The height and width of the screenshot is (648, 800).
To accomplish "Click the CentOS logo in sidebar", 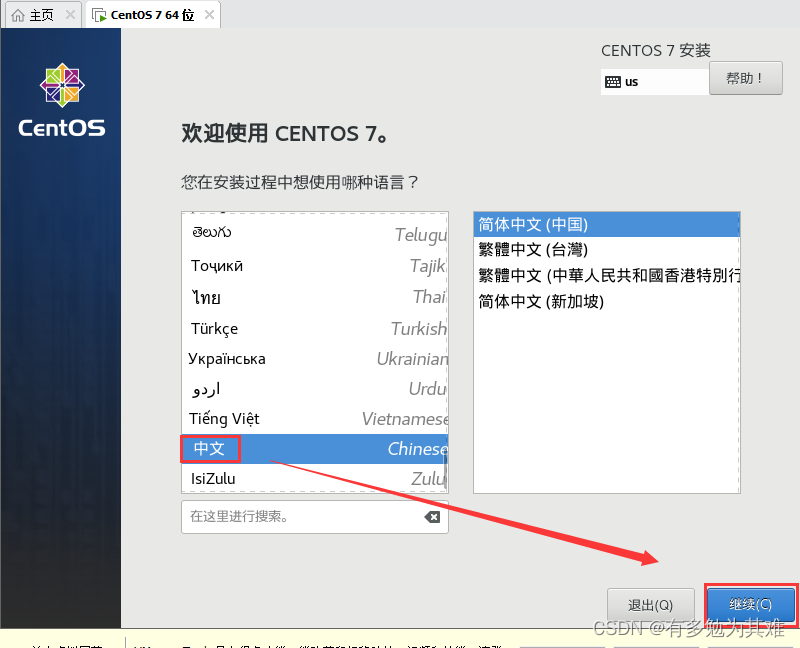I will (62, 100).
